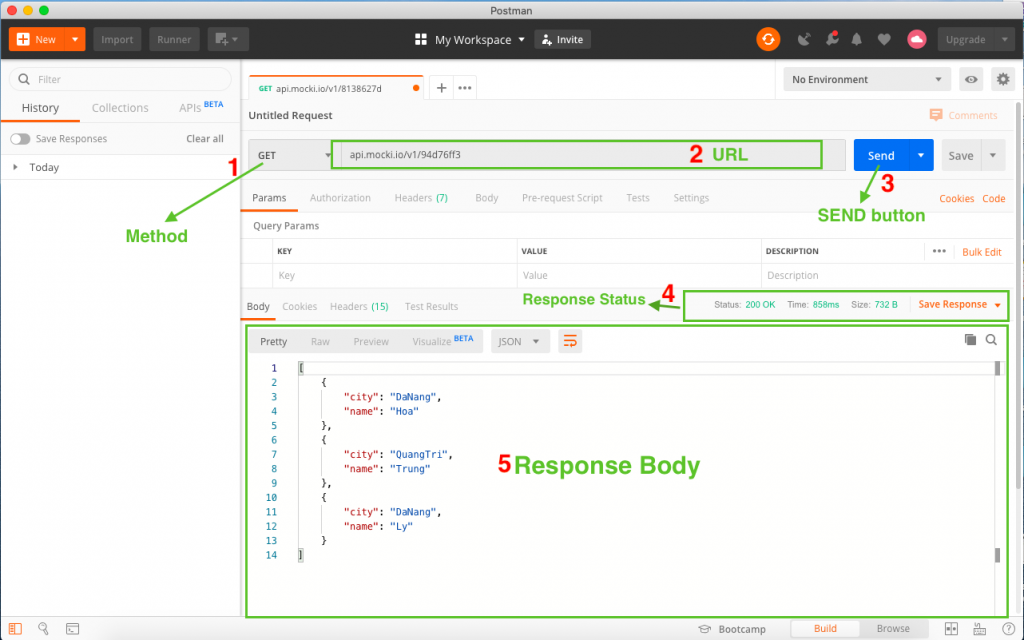1024x640 pixels.
Task: Open the satellite capture requests icon
Action: 804,39
